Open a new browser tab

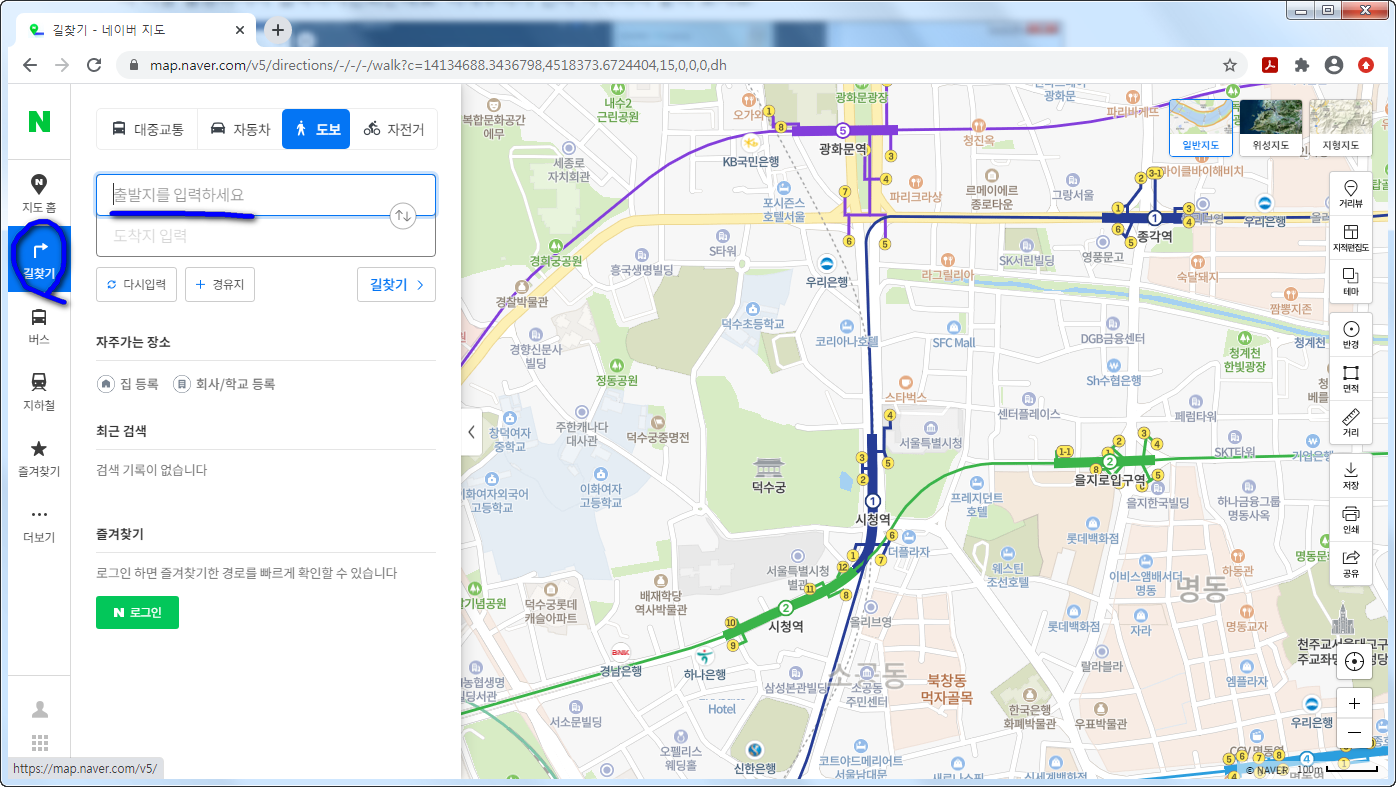pyautogui.click(x=278, y=29)
